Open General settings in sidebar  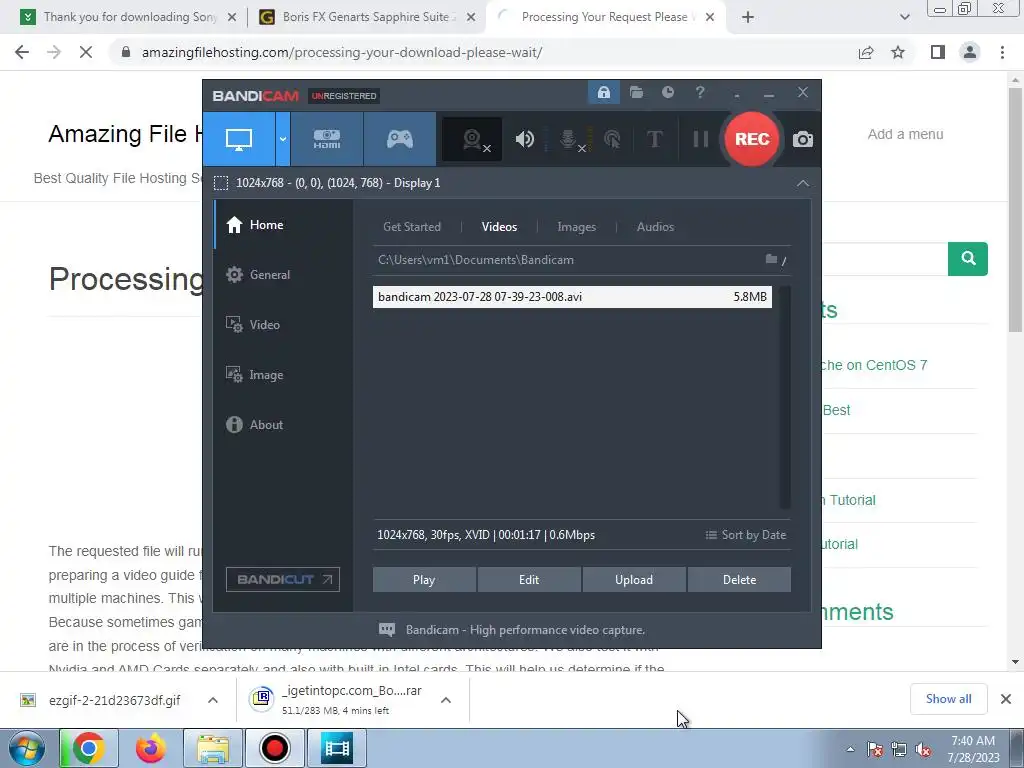[x=284, y=274]
